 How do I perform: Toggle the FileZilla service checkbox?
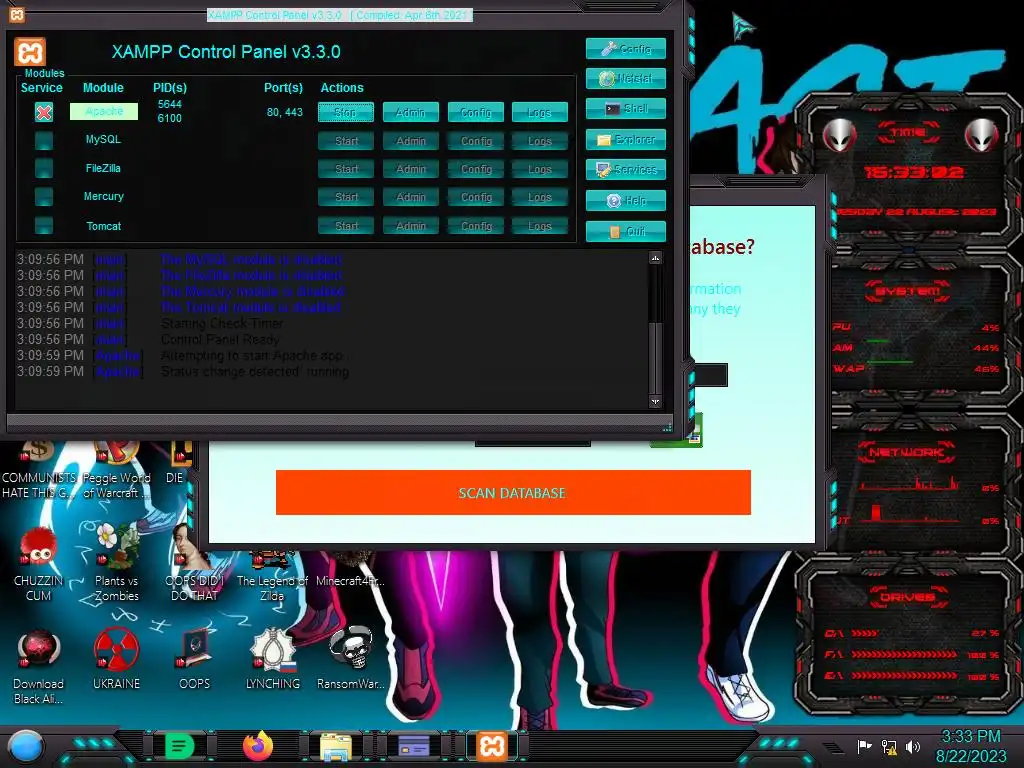click(x=44, y=168)
